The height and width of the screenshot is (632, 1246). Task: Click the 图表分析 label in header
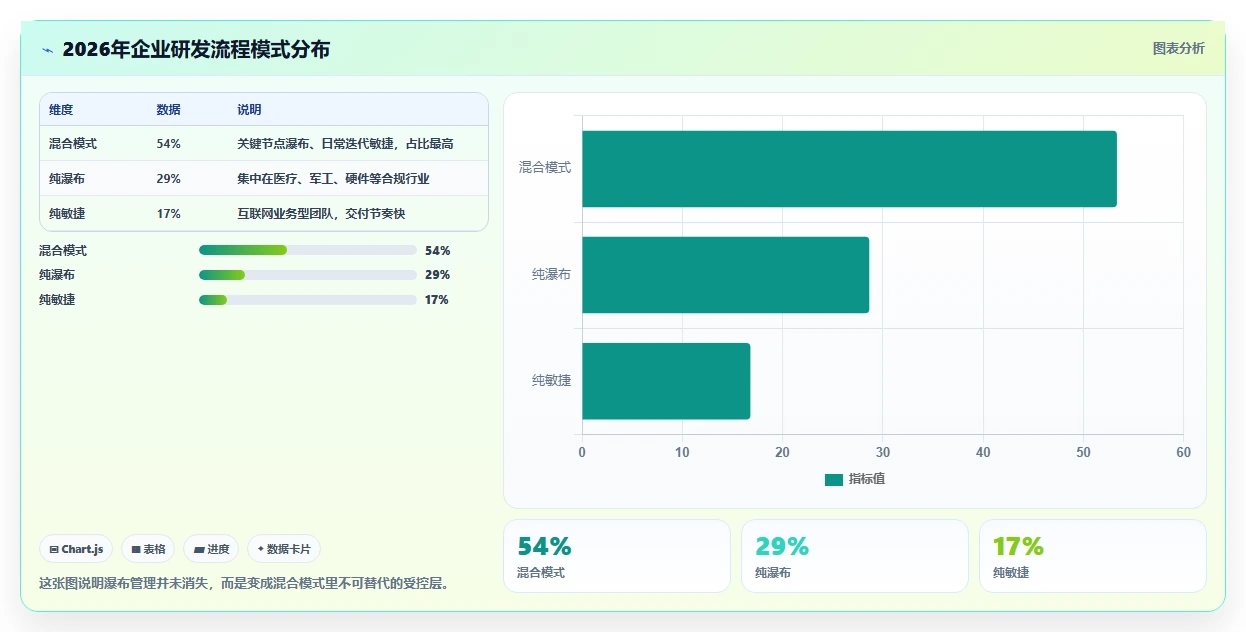point(1178,48)
